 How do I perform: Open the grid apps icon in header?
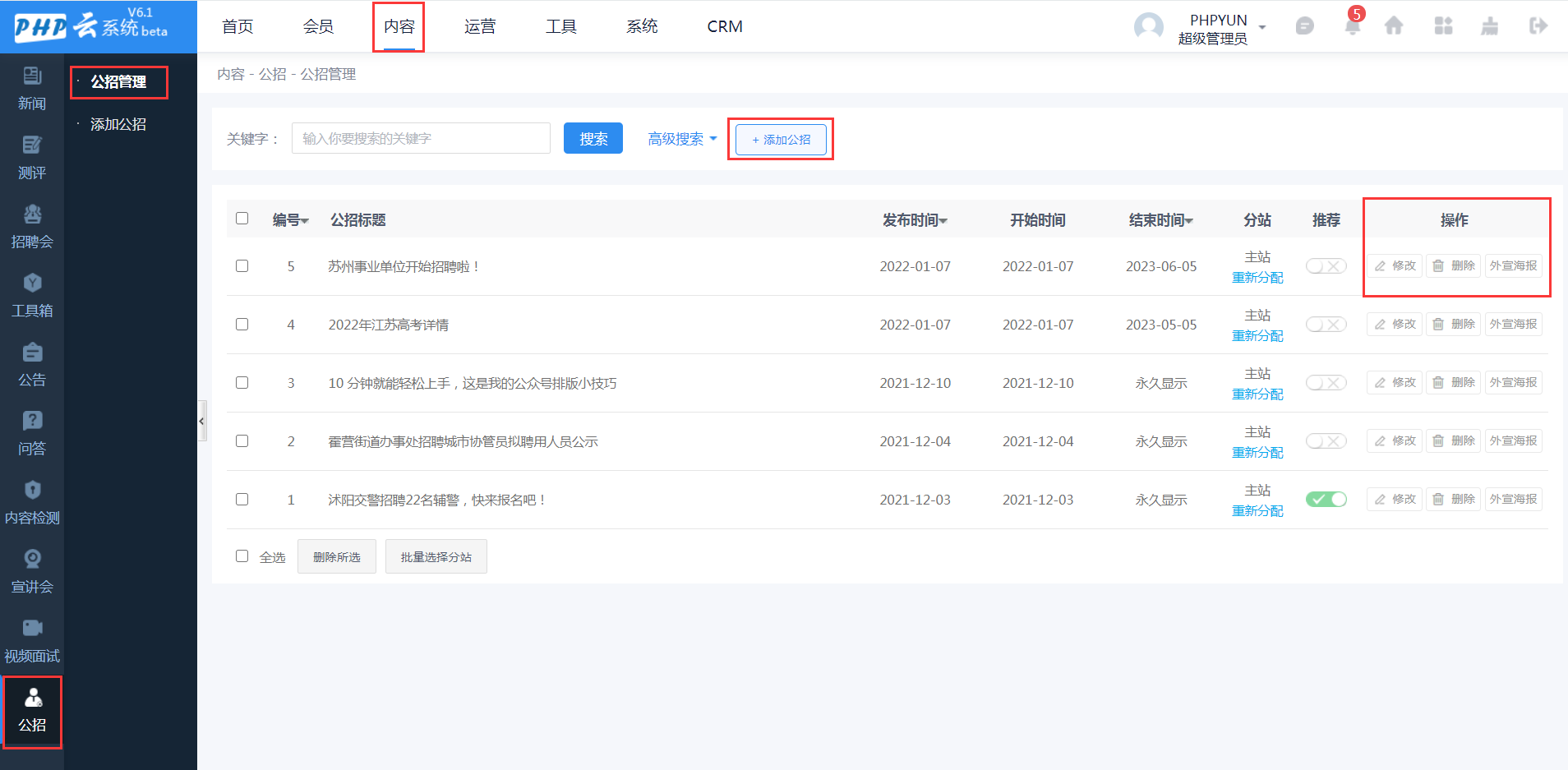click(1443, 26)
